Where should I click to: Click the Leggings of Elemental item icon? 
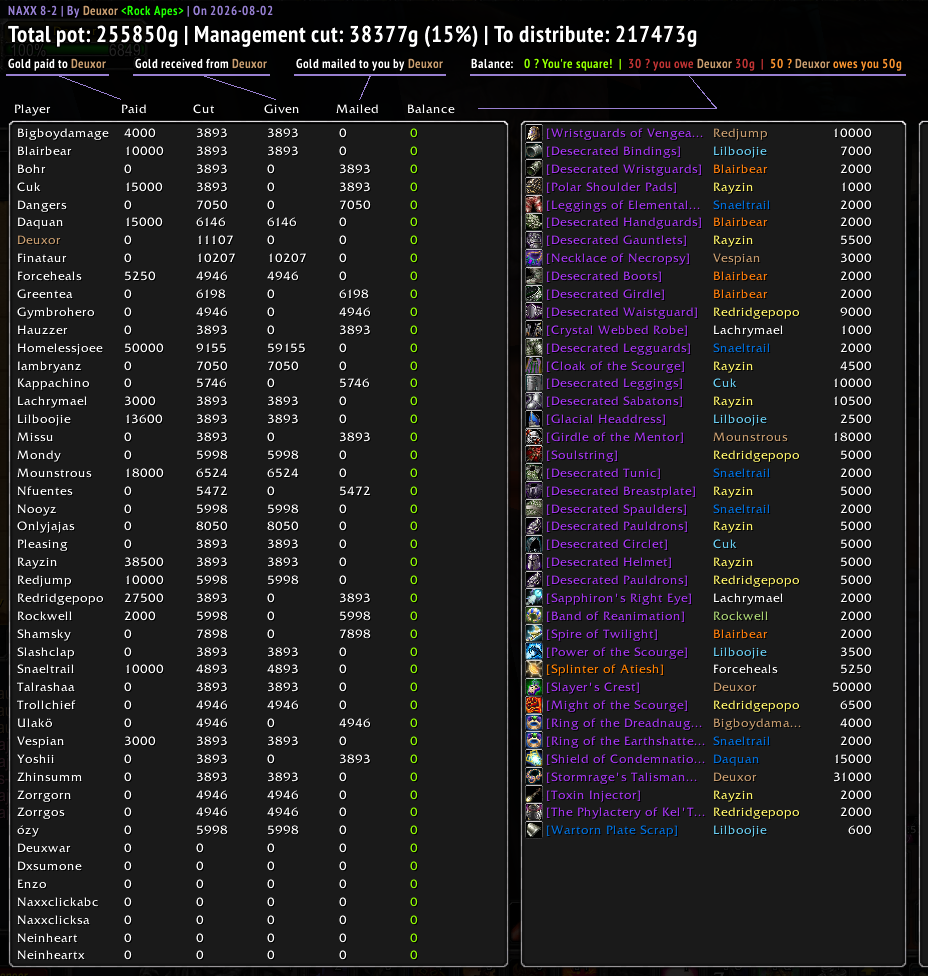click(x=534, y=205)
